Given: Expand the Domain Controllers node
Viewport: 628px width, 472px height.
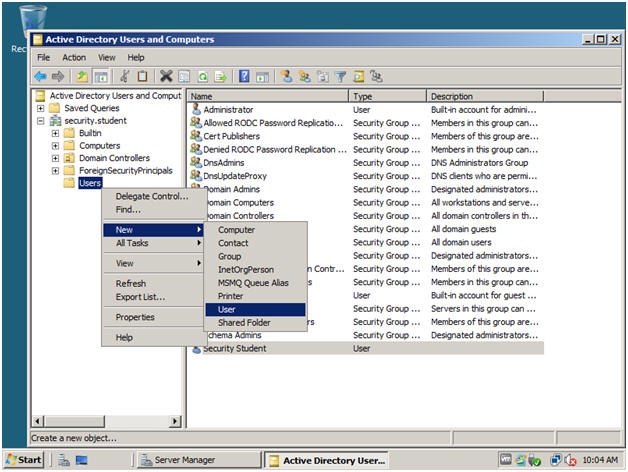Looking at the screenshot, I should (x=55, y=158).
